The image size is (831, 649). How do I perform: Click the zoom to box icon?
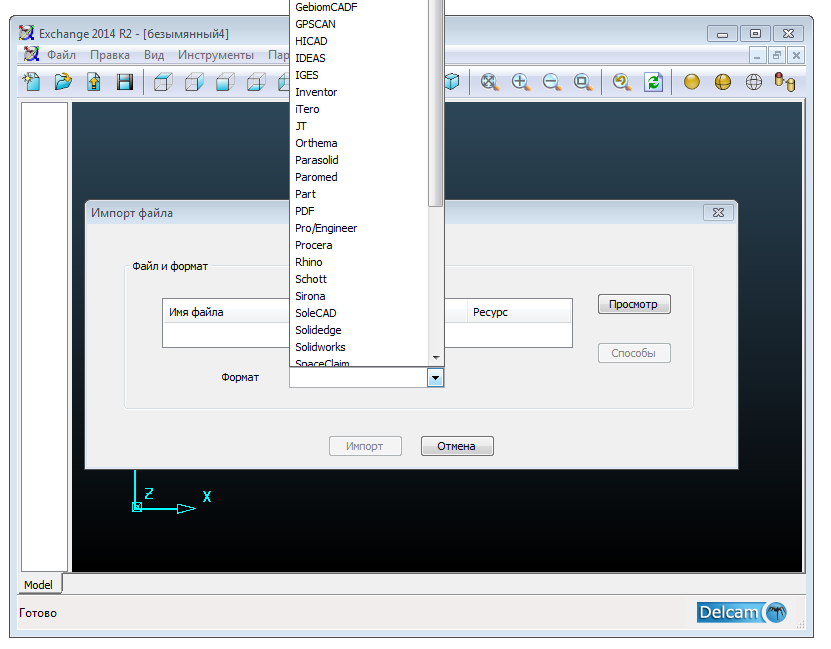pyautogui.click(x=583, y=82)
